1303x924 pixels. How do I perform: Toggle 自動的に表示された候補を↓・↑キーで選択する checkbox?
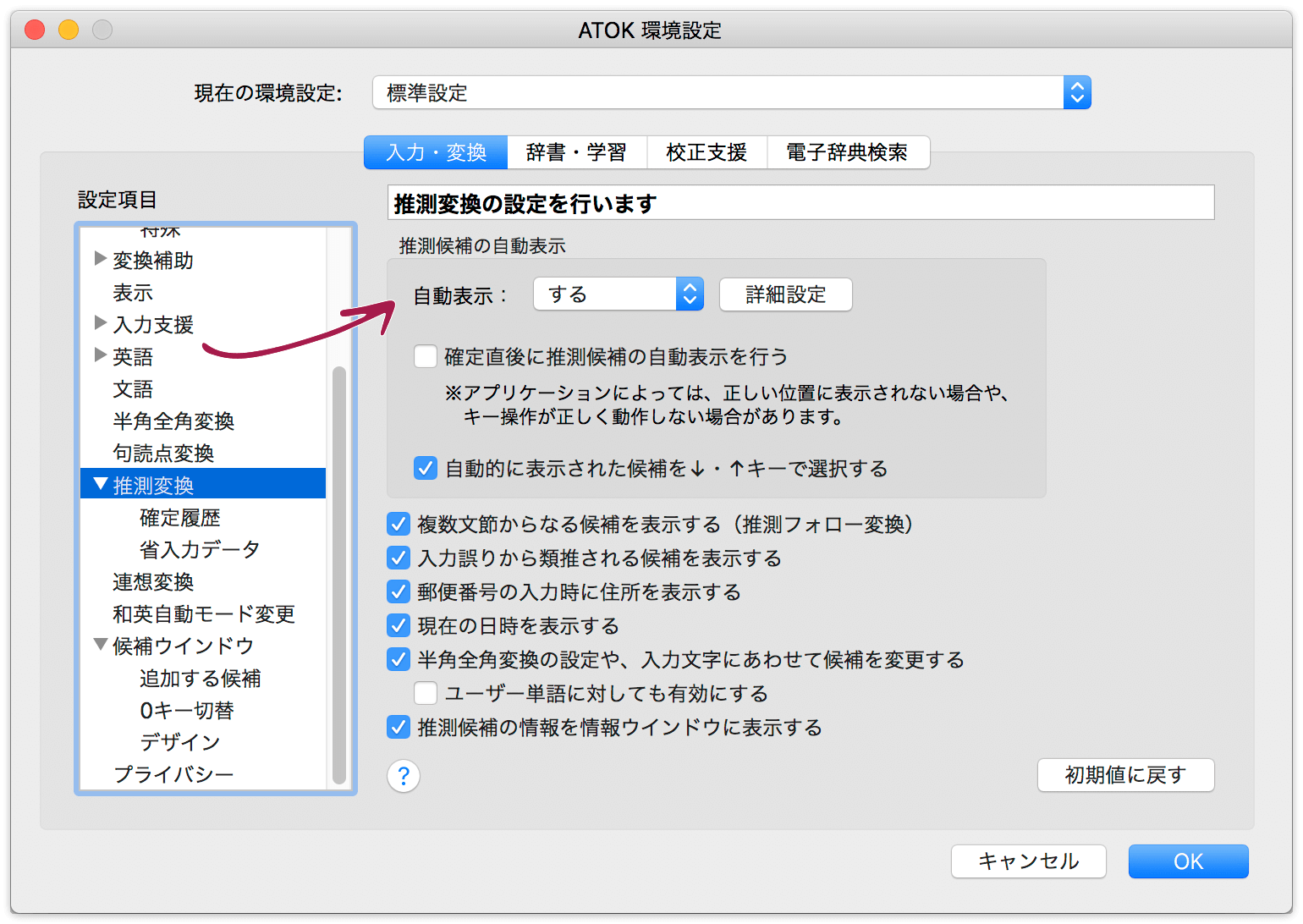click(426, 468)
